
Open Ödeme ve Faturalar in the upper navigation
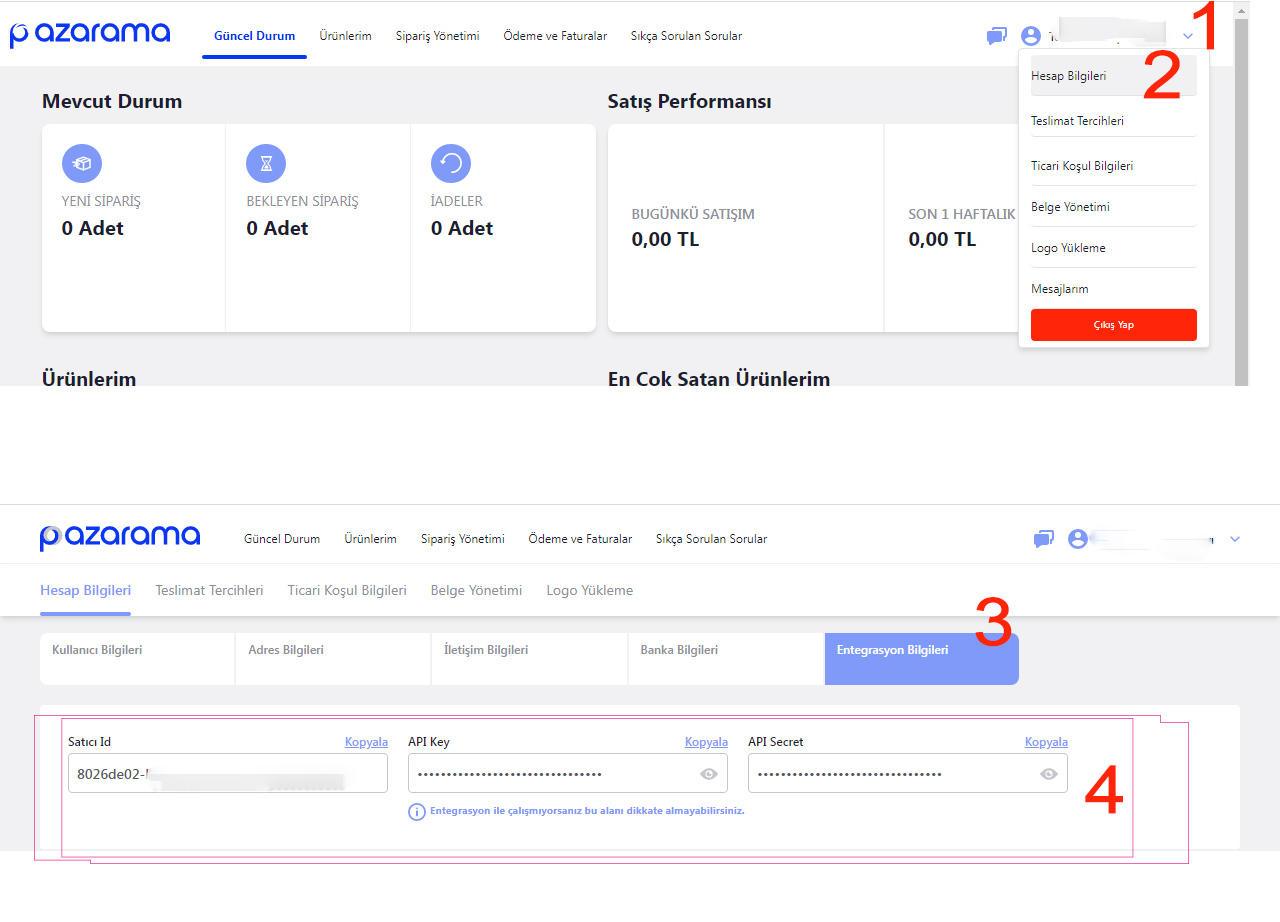556,36
